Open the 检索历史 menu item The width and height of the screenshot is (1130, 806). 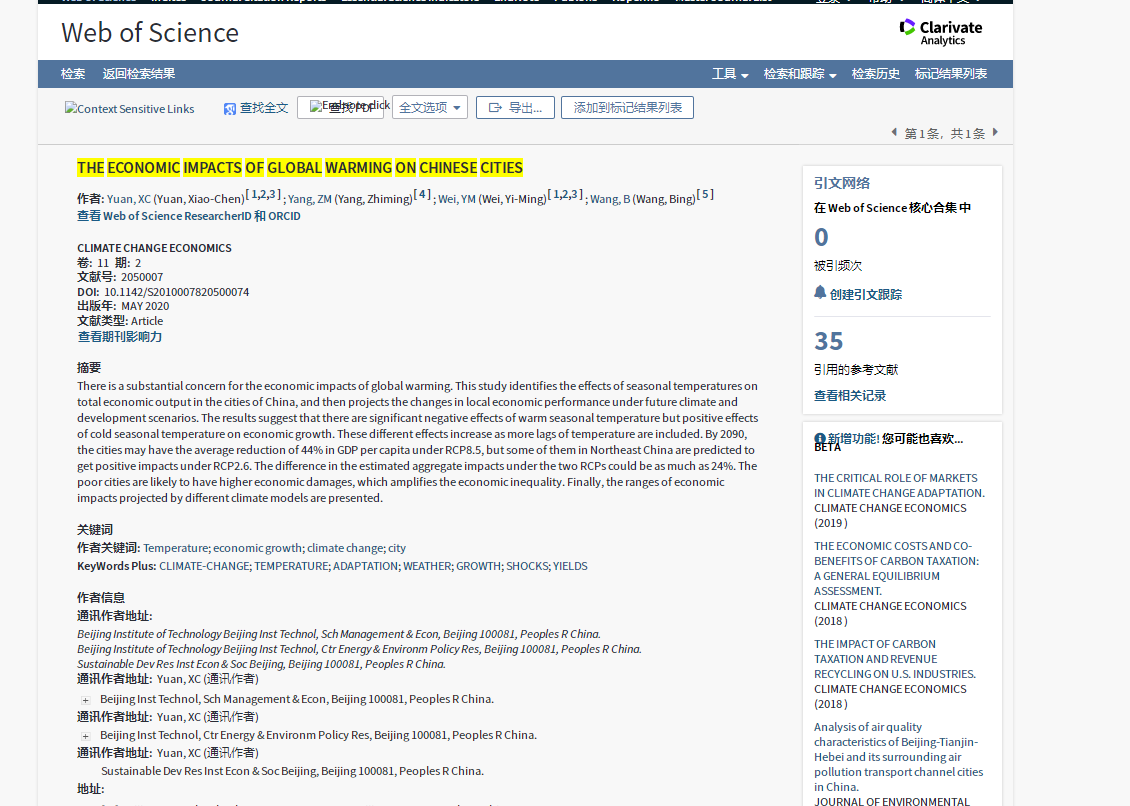point(876,74)
